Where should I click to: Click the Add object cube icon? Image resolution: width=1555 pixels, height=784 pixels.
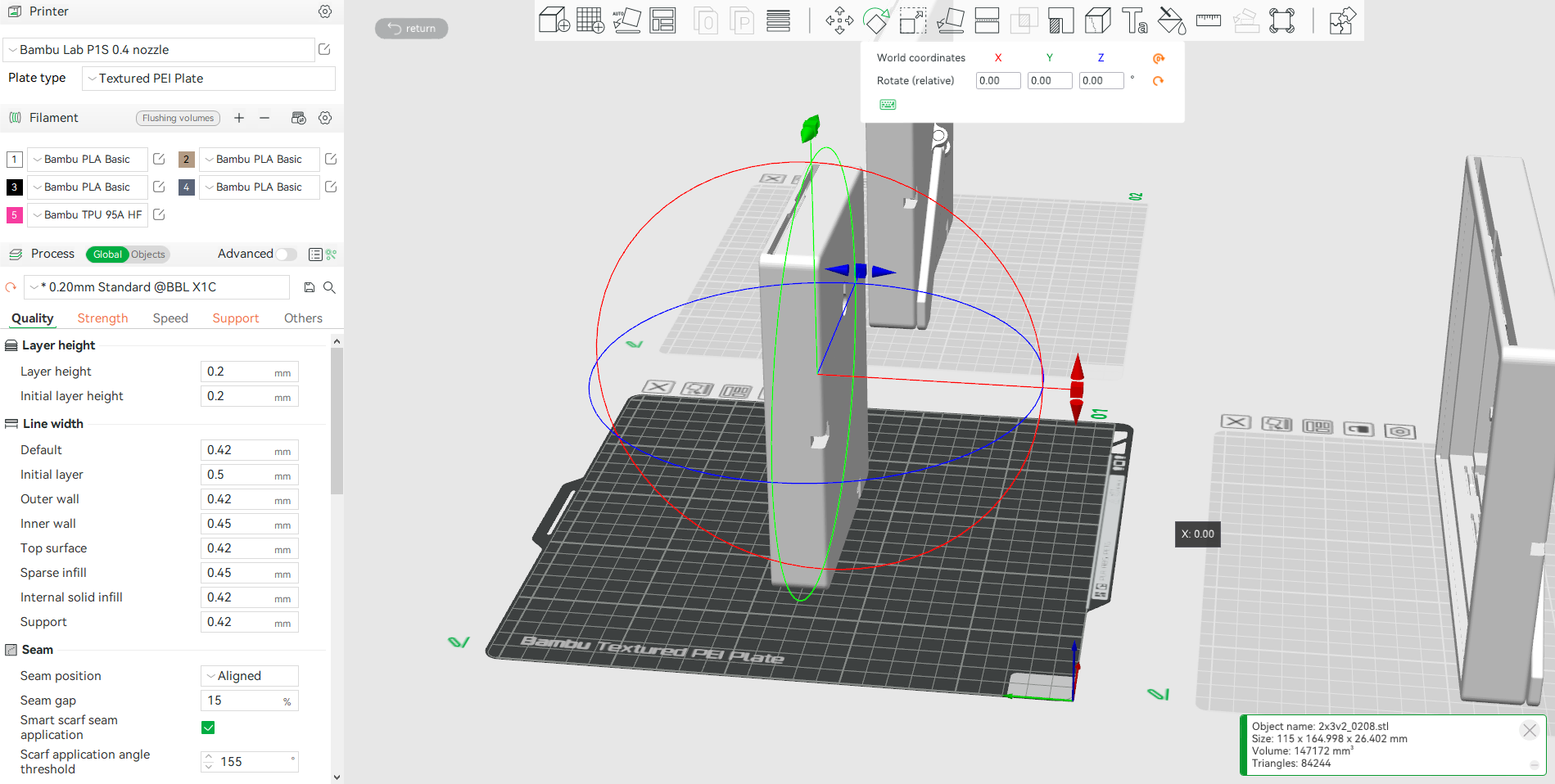554,20
